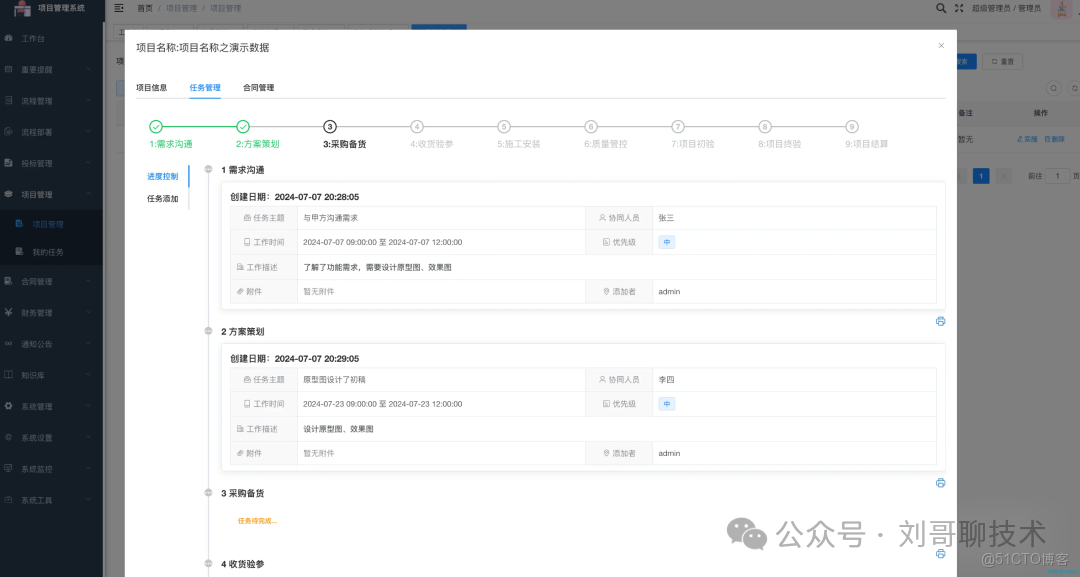This screenshot has width=1080, height=577.
Task: Click the printer icon beside 收货验参 section
Action: coord(940,552)
